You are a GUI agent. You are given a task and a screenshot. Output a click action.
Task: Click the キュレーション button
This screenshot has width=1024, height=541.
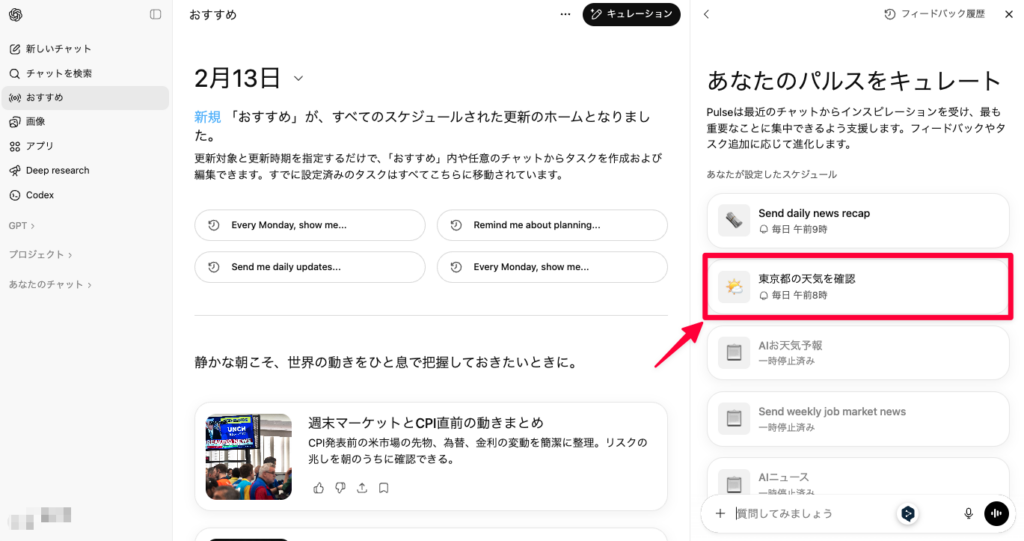click(631, 14)
